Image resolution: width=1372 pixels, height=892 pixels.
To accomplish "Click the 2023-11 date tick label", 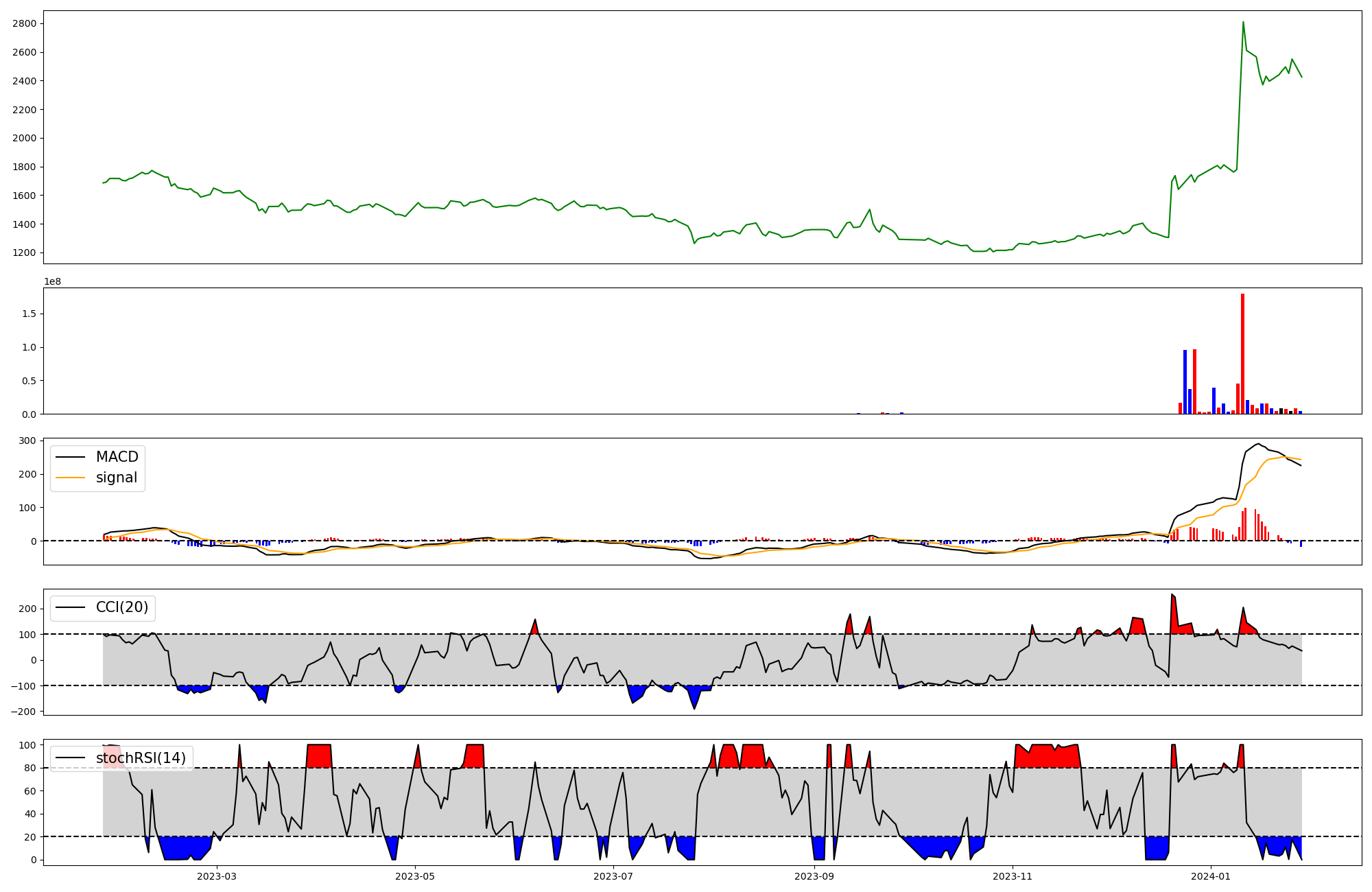I will (x=1013, y=876).
